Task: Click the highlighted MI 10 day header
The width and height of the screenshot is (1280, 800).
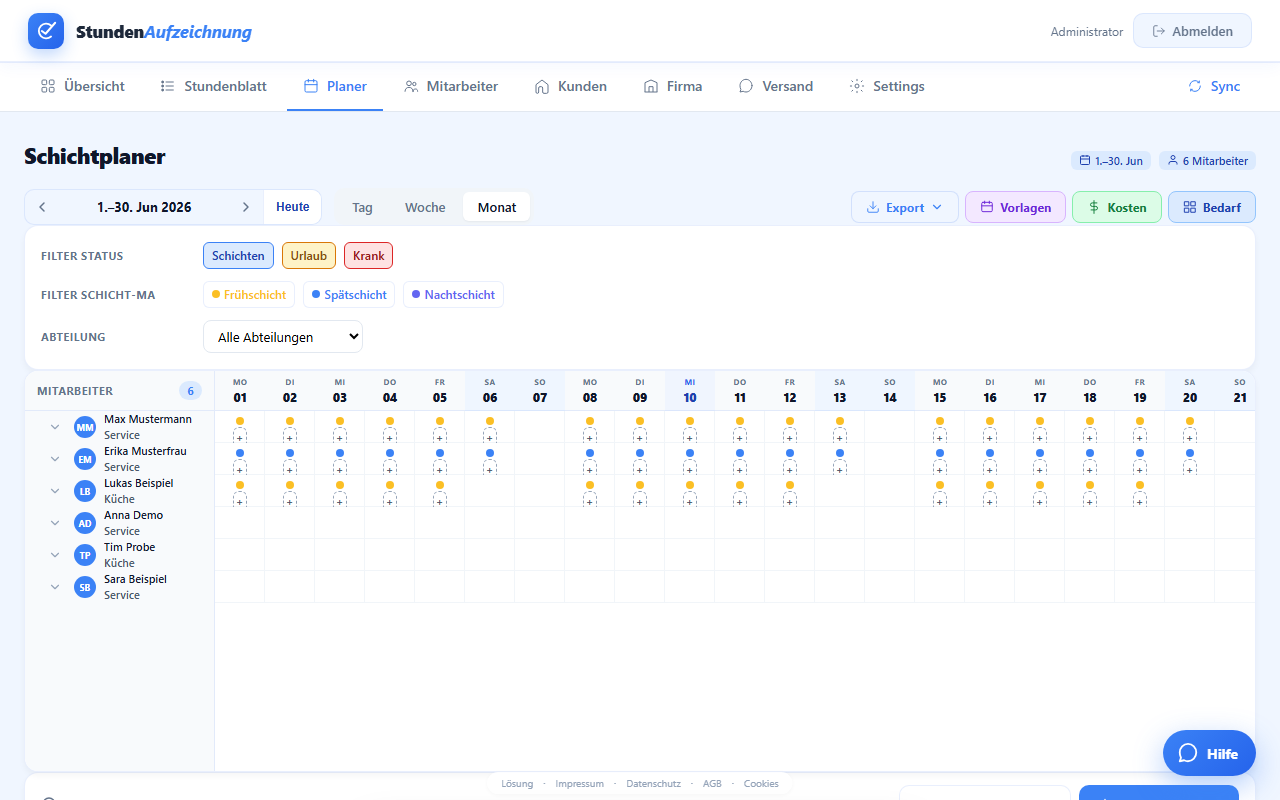Action: pyautogui.click(x=690, y=390)
